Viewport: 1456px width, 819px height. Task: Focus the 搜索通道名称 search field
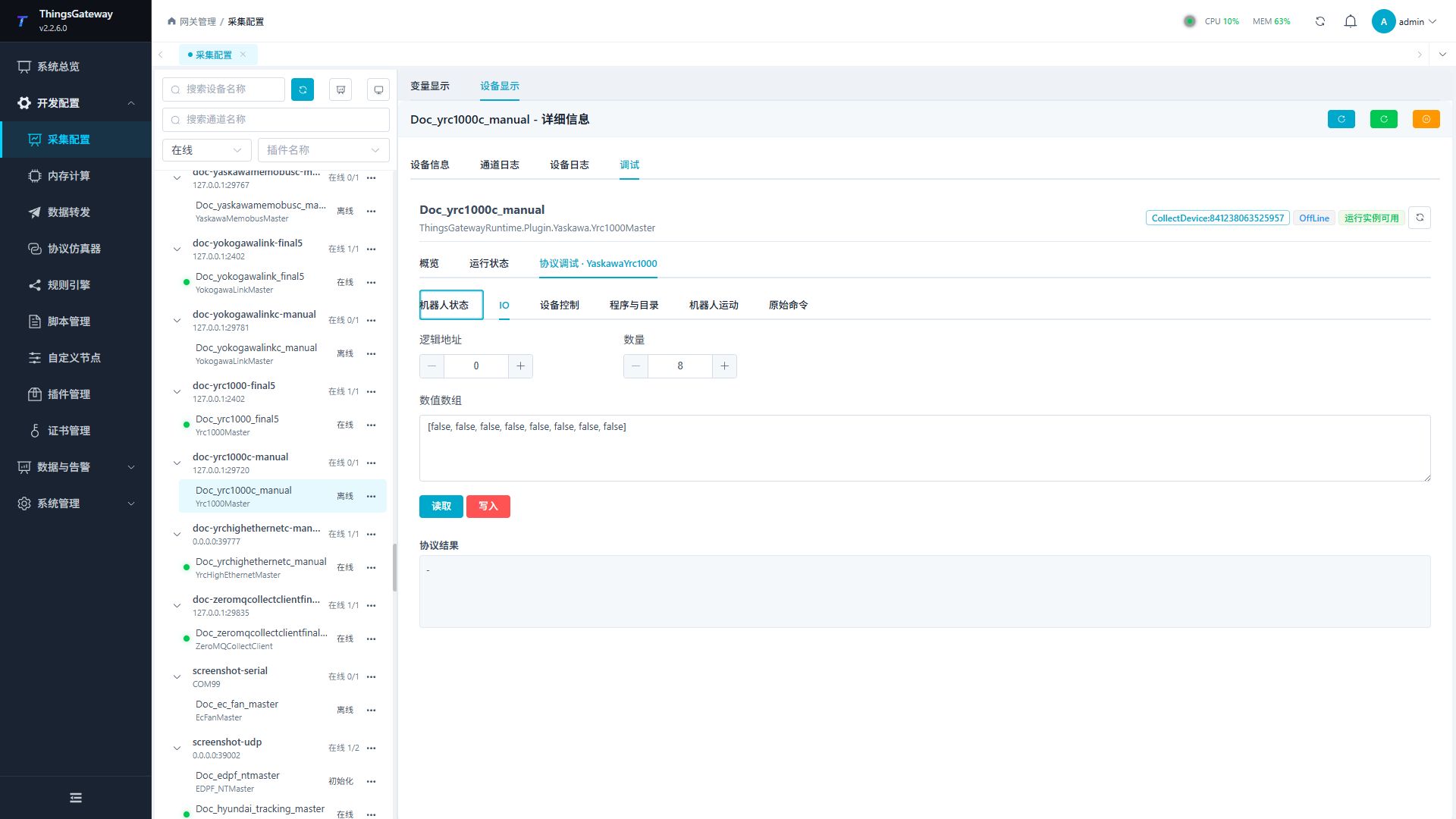pyautogui.click(x=276, y=120)
